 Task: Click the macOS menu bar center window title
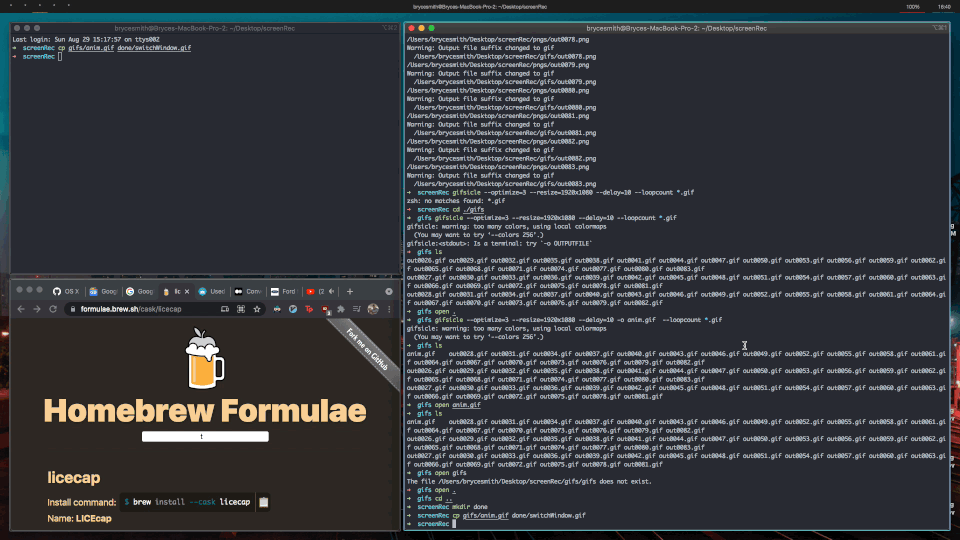480,7
